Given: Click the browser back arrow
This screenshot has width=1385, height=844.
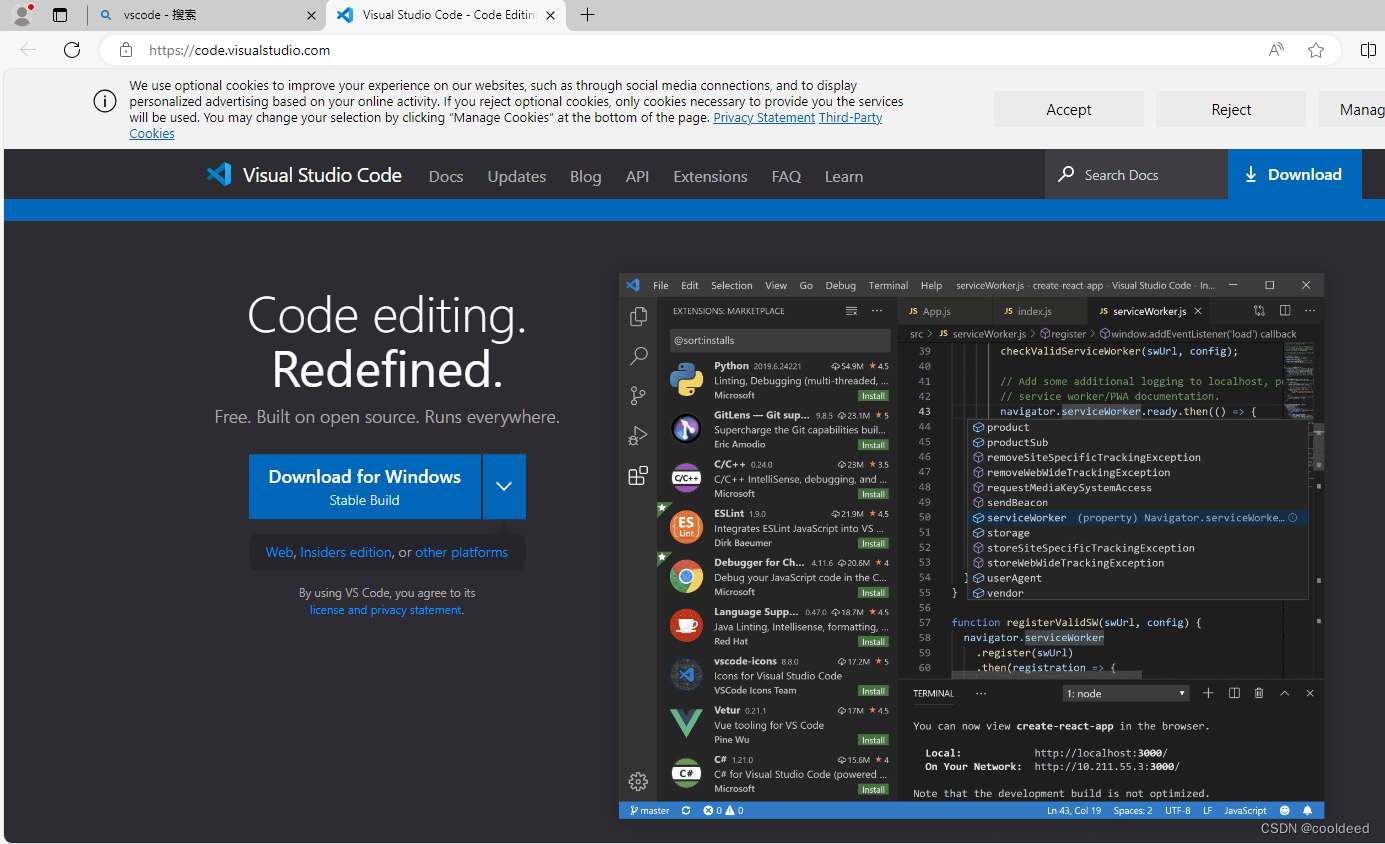Looking at the screenshot, I should point(28,50).
